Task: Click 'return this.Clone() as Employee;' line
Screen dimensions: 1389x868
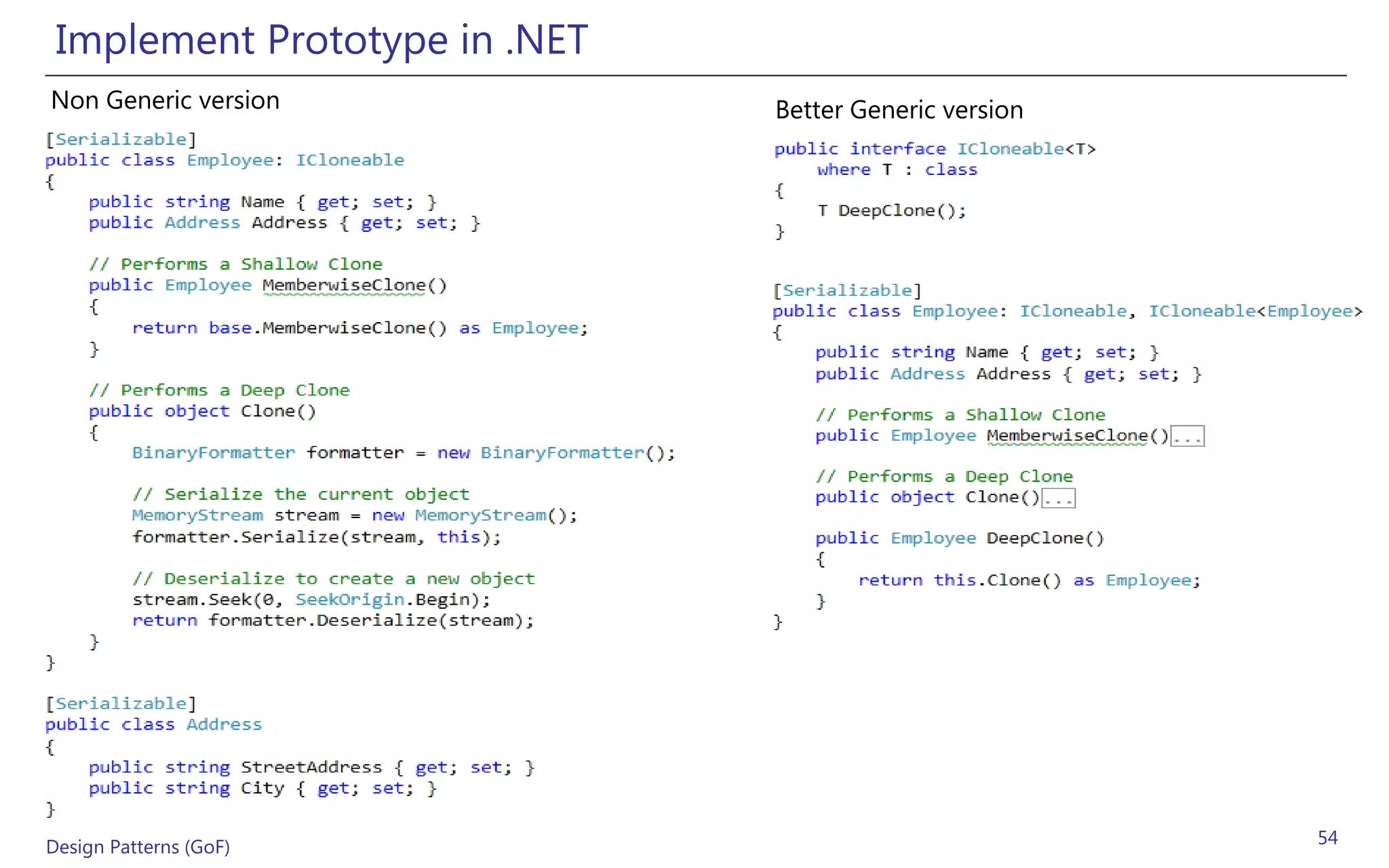Action: (1030, 580)
